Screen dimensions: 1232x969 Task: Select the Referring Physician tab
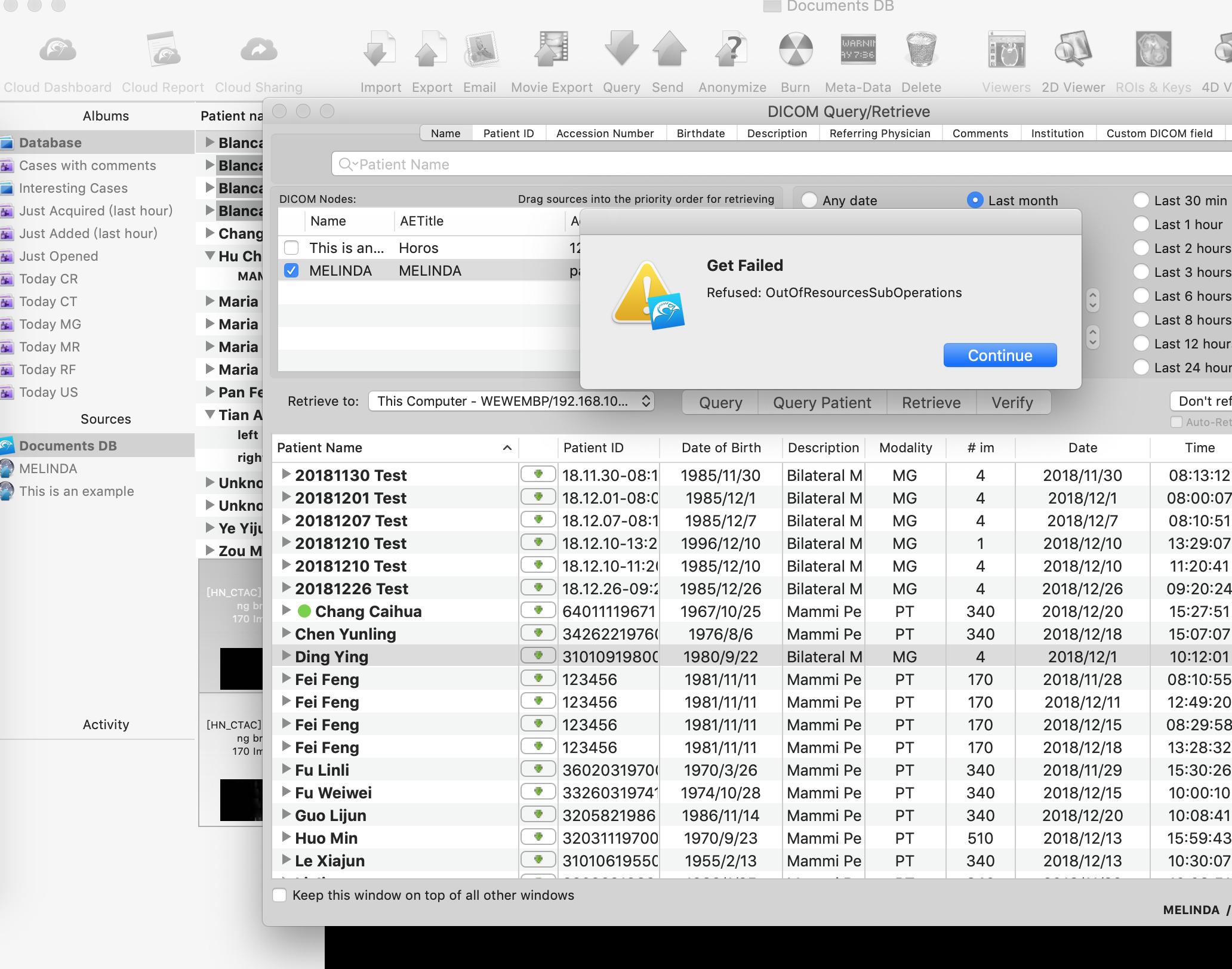tap(879, 133)
